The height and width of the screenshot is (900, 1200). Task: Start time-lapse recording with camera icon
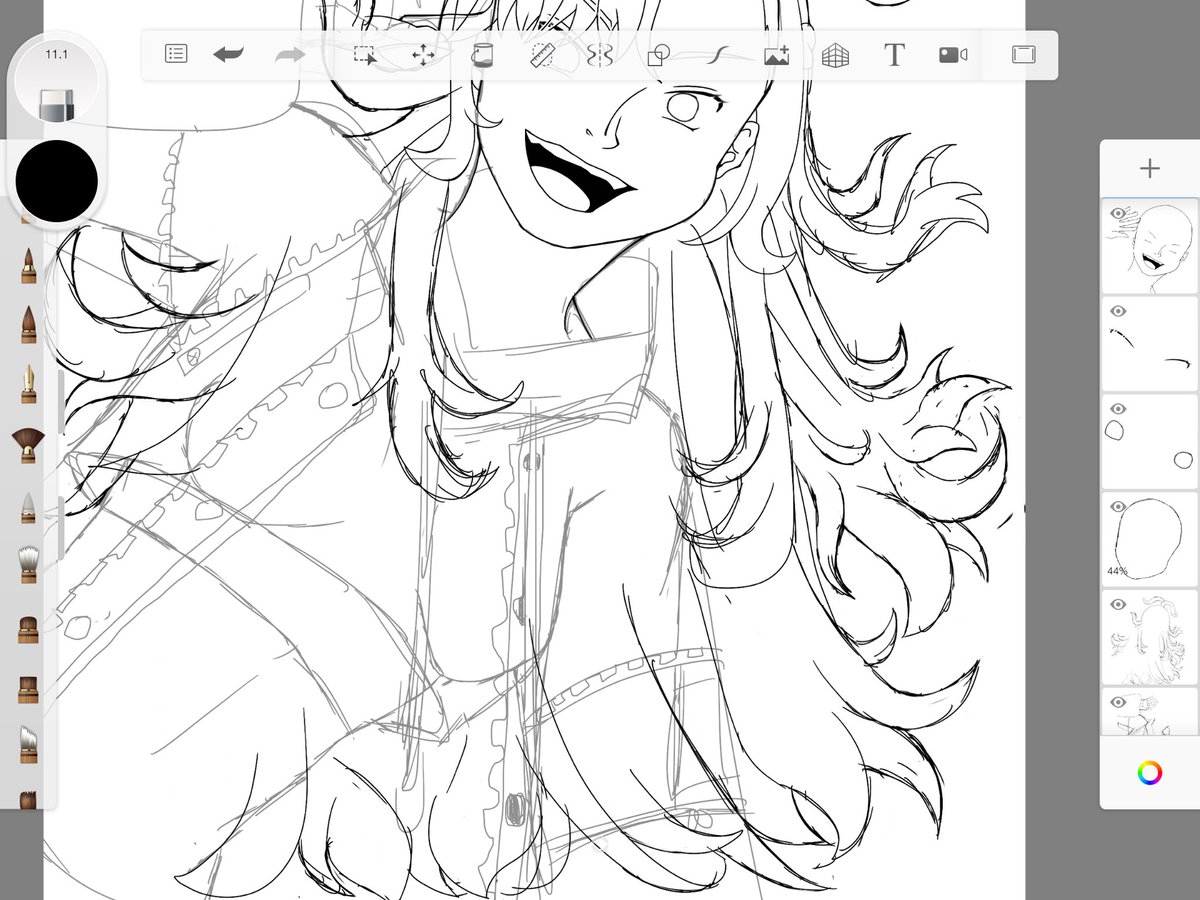(x=953, y=55)
